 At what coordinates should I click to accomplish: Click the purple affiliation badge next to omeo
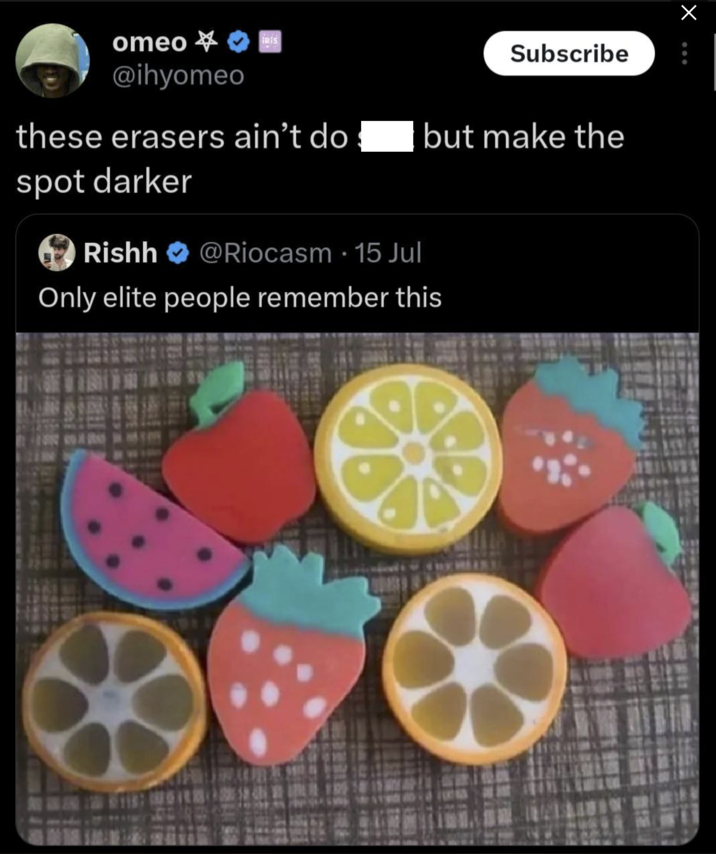click(270, 42)
